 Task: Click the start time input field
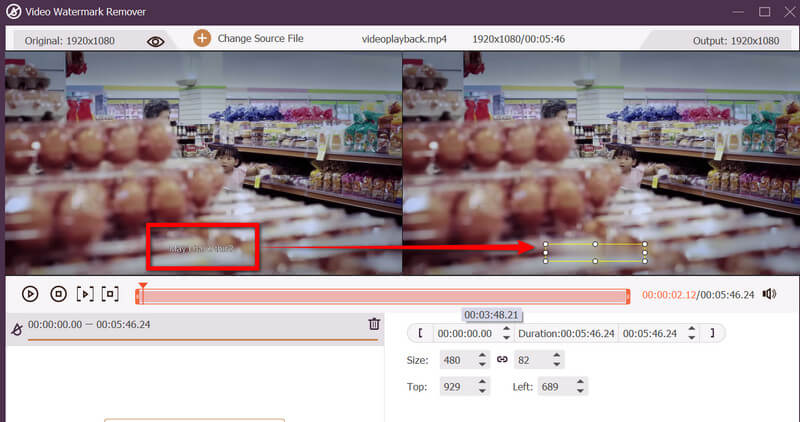pyautogui.click(x=466, y=333)
